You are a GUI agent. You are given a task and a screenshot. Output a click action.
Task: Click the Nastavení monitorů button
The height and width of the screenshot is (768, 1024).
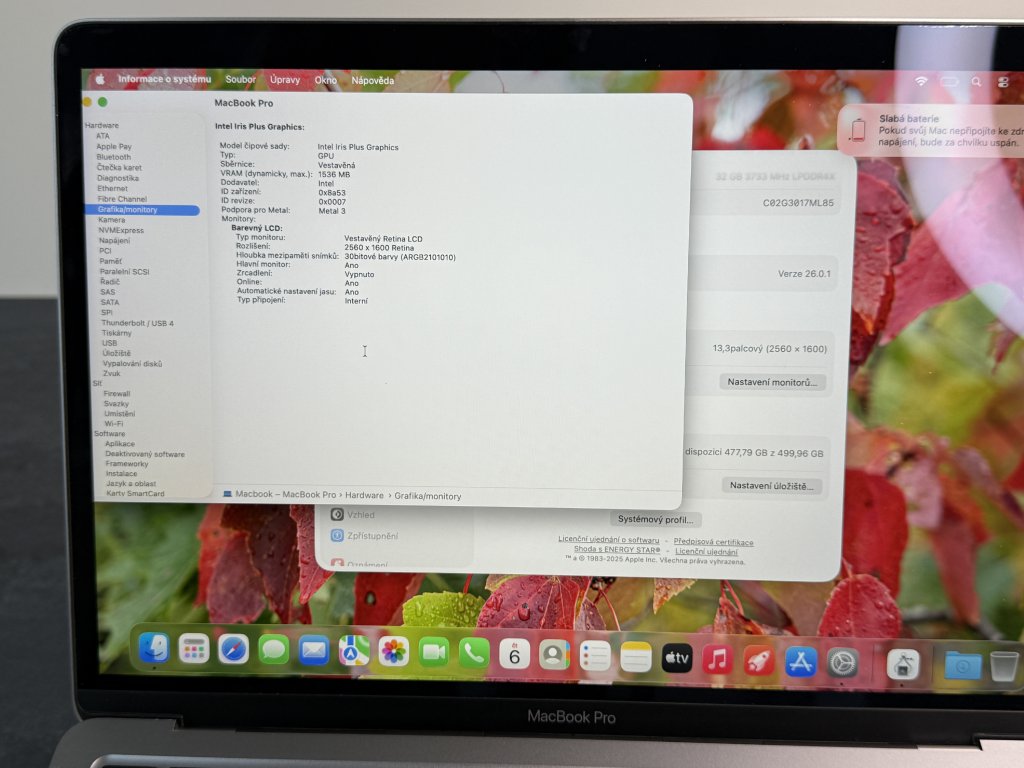pyautogui.click(x=773, y=382)
